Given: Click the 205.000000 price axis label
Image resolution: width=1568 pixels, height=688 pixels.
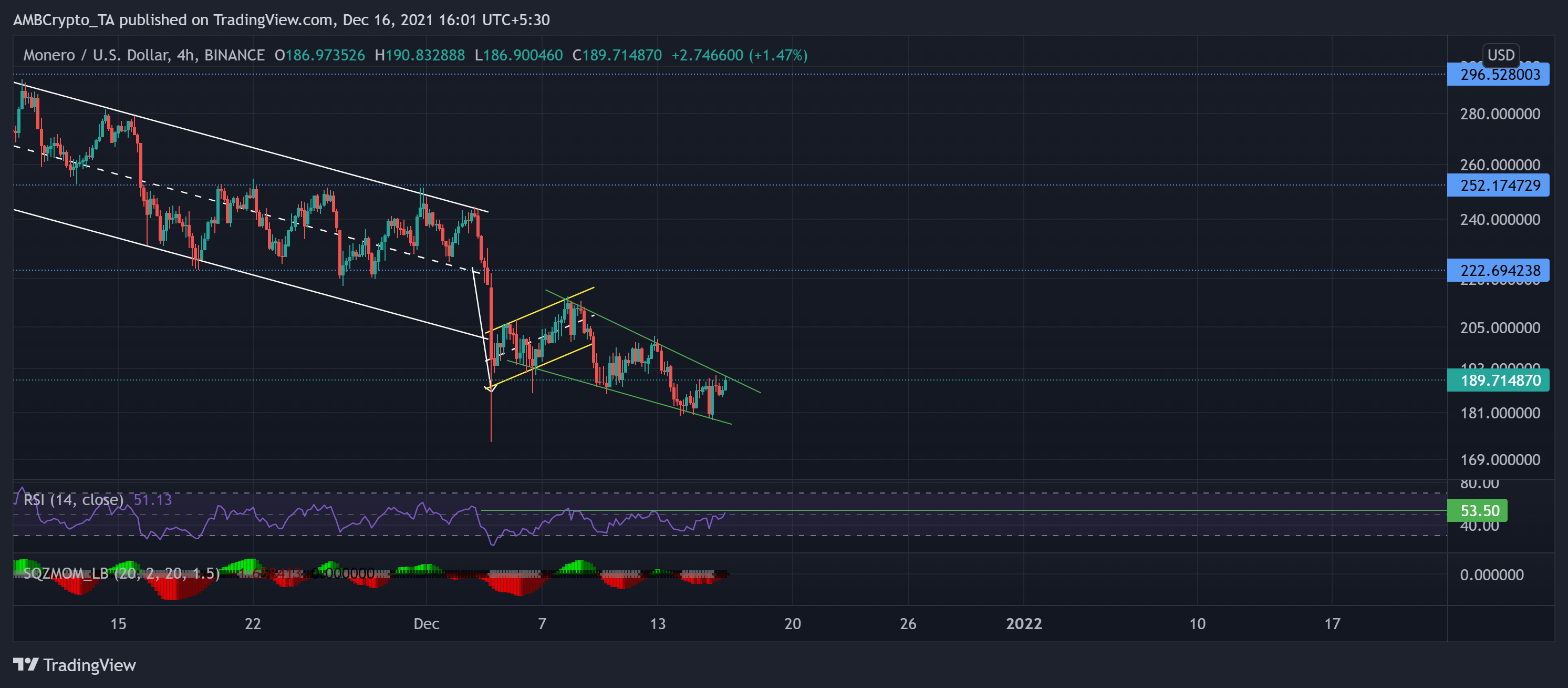Looking at the screenshot, I should pyautogui.click(x=1500, y=327).
